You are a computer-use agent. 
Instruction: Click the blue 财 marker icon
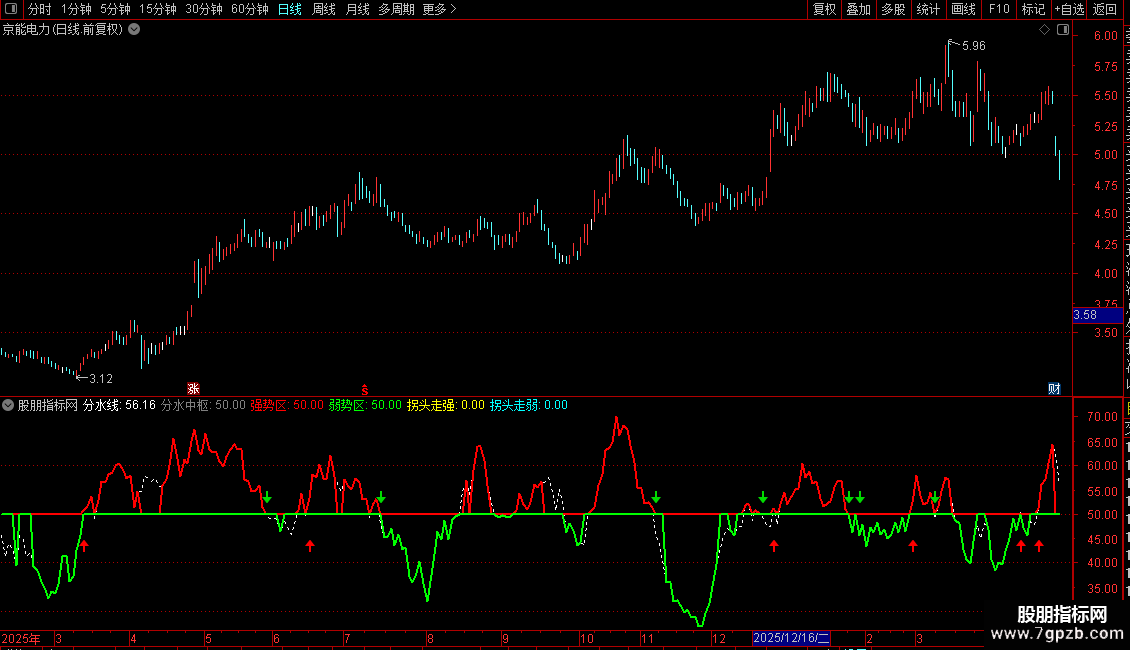click(x=1054, y=388)
